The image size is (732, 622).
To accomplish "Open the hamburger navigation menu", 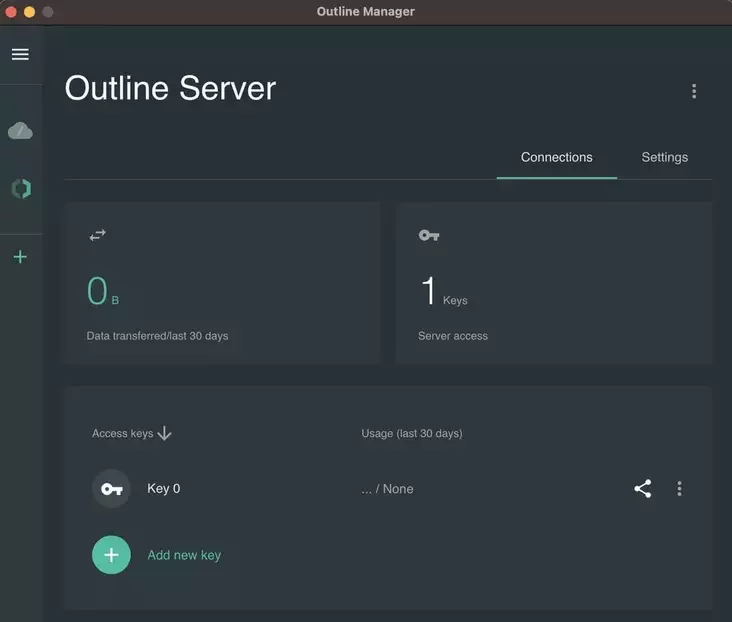I will (x=20, y=54).
